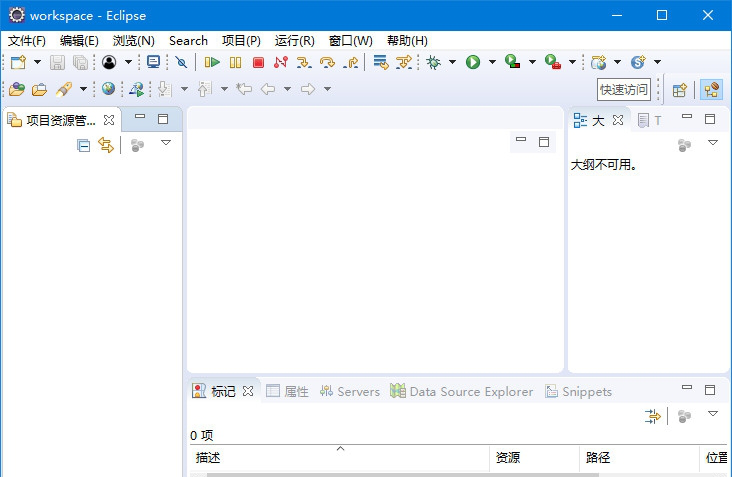Open the dropdown arrow beside New
Viewport: 732px width, 496px height.
pos(37,62)
